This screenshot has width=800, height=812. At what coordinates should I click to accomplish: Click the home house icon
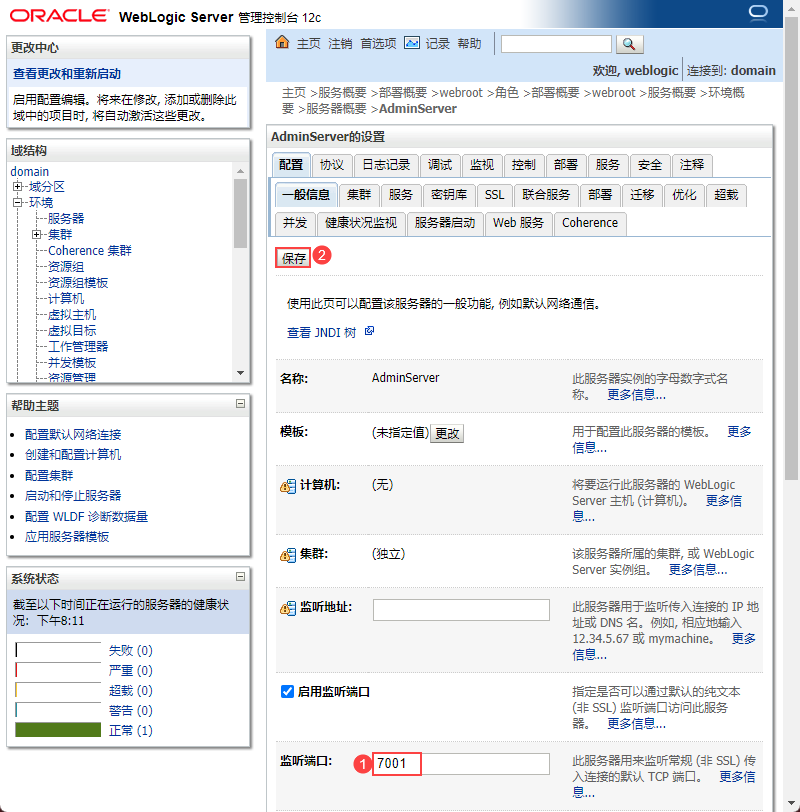click(282, 42)
